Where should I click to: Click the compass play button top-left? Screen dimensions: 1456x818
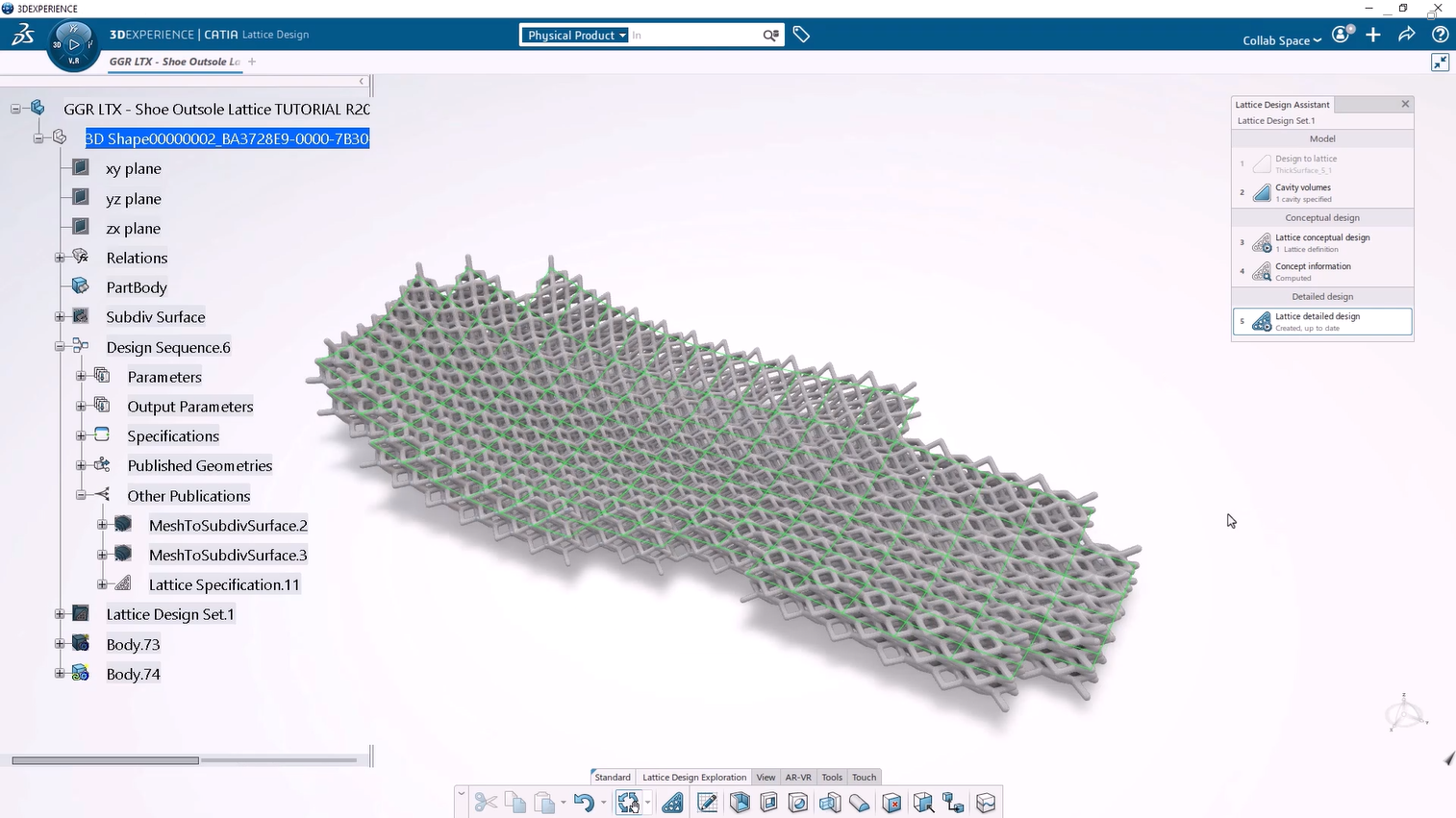point(74,44)
